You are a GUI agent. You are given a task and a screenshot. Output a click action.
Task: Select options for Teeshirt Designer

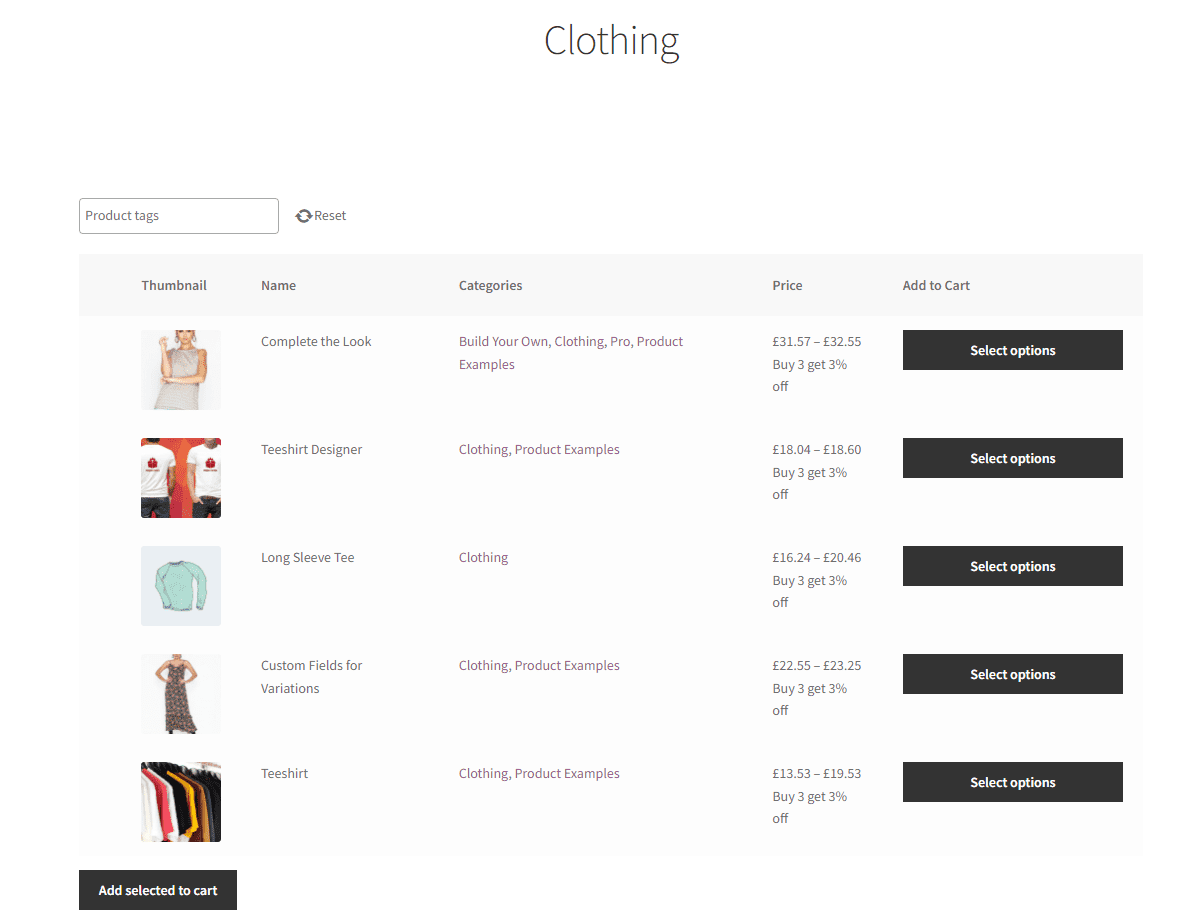coord(1012,458)
